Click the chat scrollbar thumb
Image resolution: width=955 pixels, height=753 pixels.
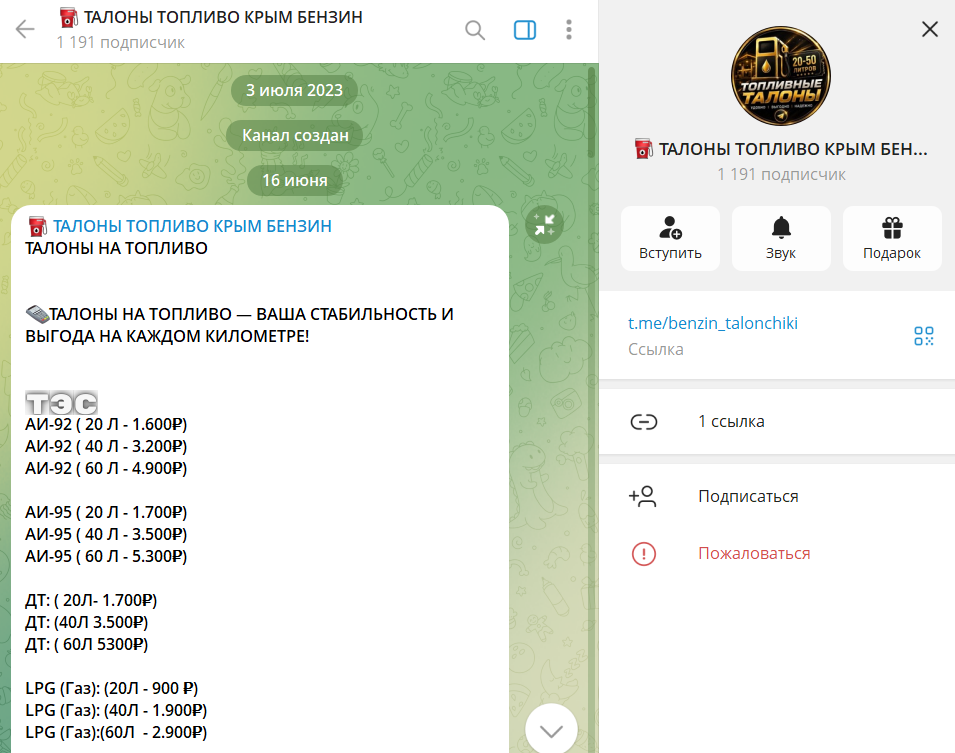point(591,113)
